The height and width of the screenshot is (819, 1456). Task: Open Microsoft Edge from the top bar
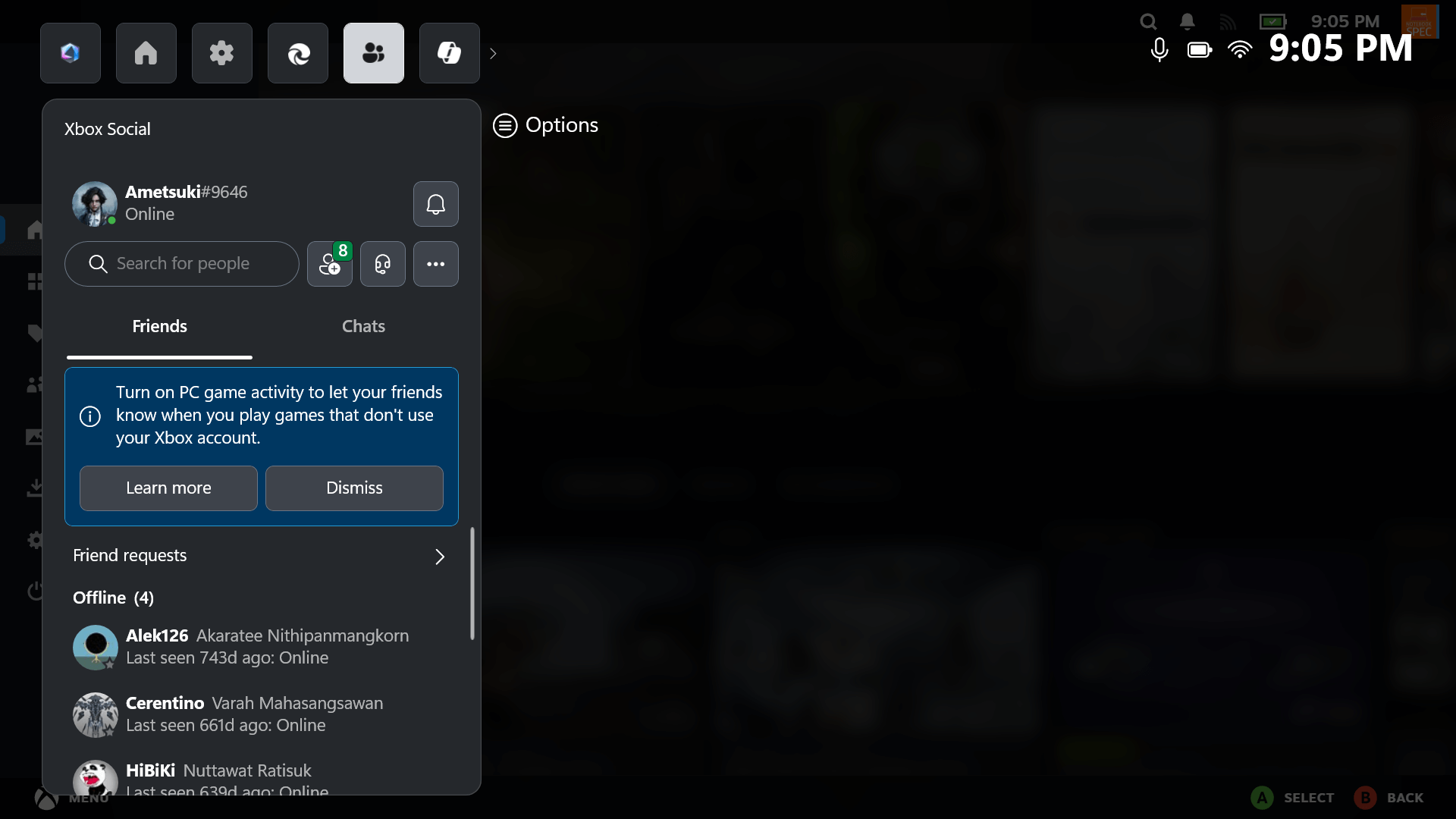tap(297, 53)
